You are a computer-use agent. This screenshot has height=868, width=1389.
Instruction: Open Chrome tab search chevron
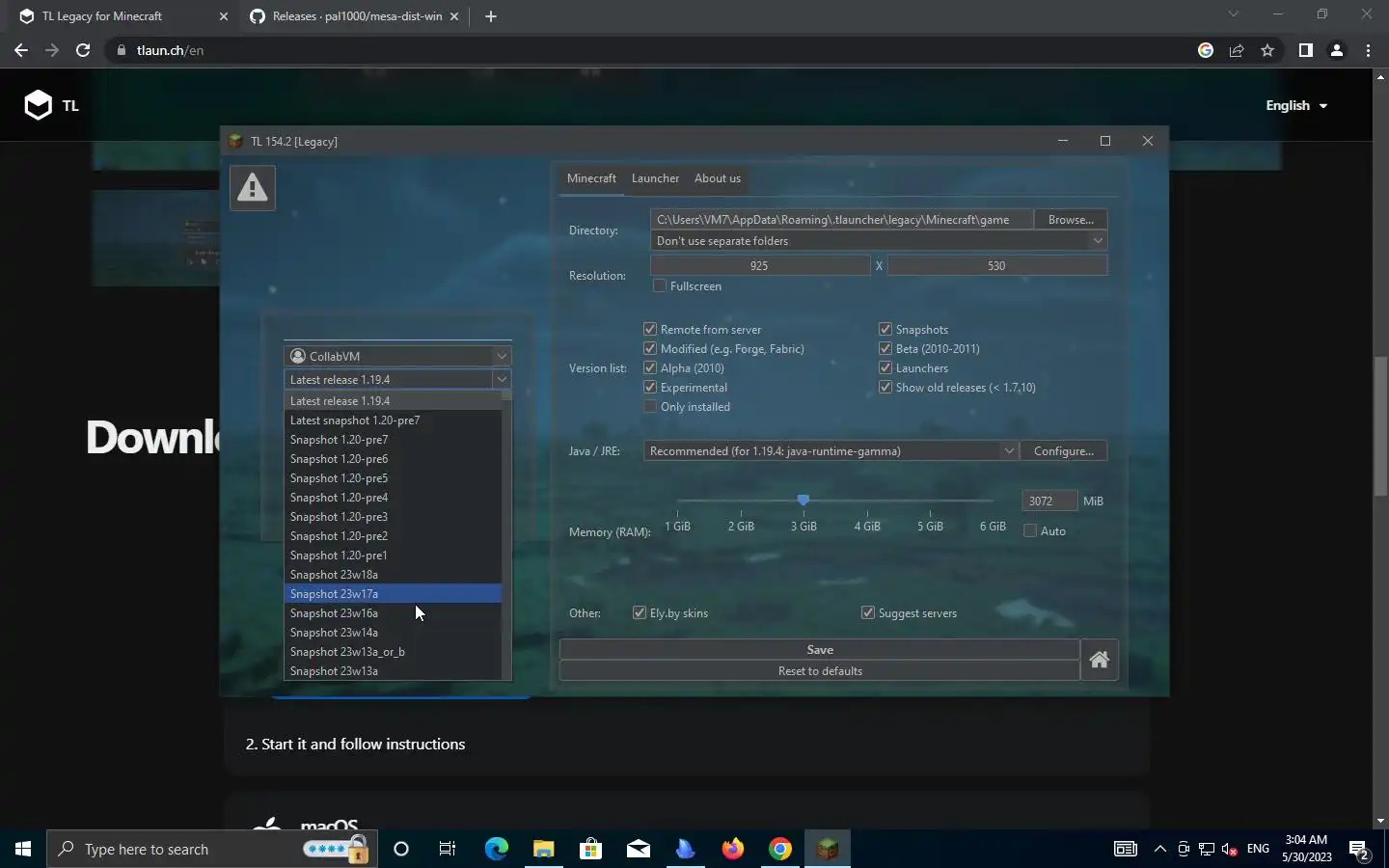coord(1233,14)
